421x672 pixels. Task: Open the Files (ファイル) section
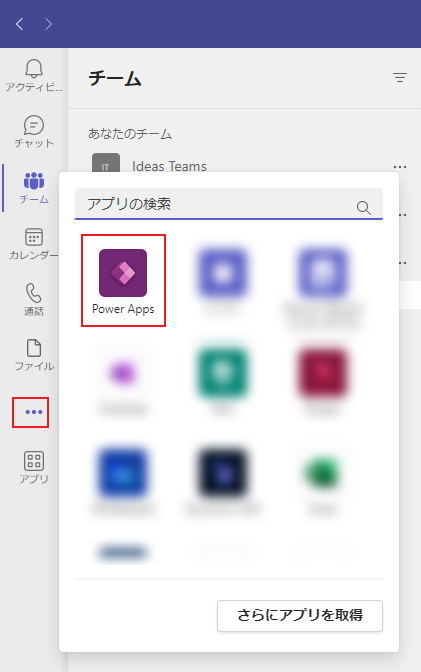(x=34, y=355)
